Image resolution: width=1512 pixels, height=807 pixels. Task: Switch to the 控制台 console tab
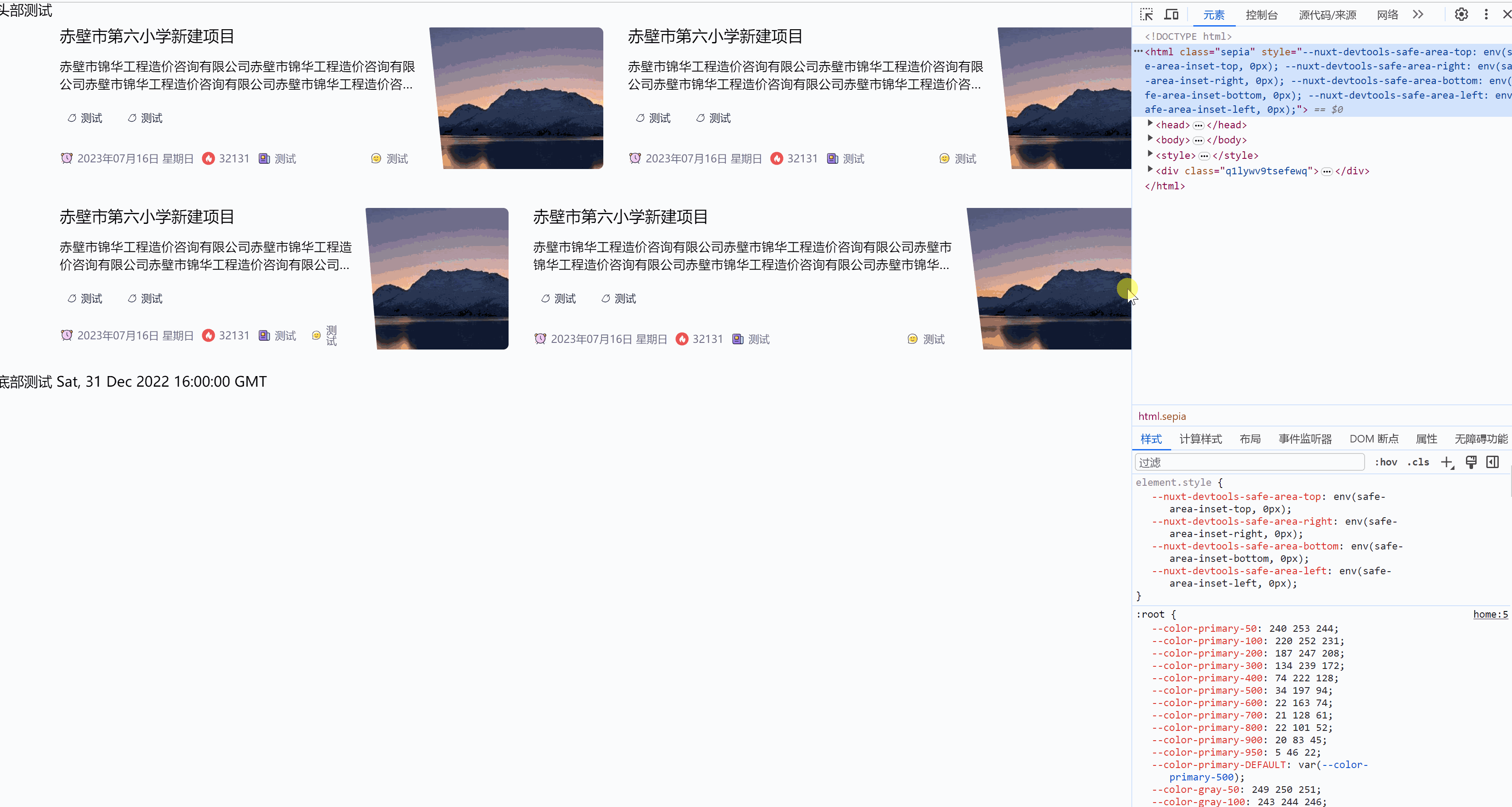point(1261,15)
